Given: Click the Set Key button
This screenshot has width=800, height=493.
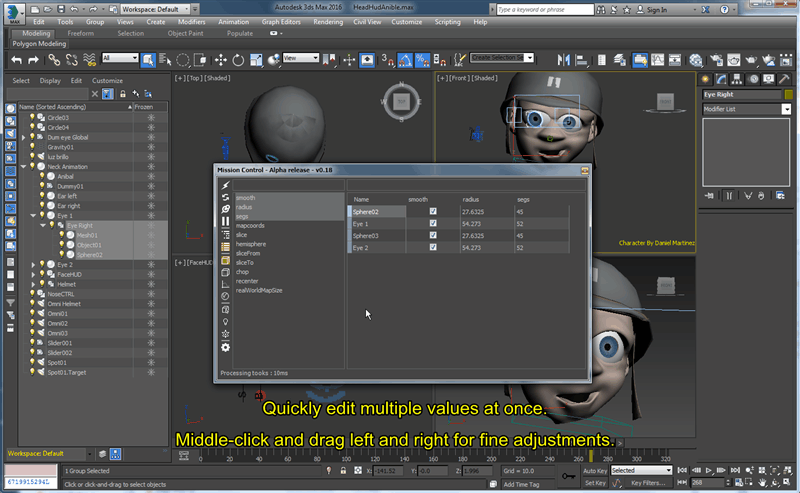Looking at the screenshot, I should [595, 482].
